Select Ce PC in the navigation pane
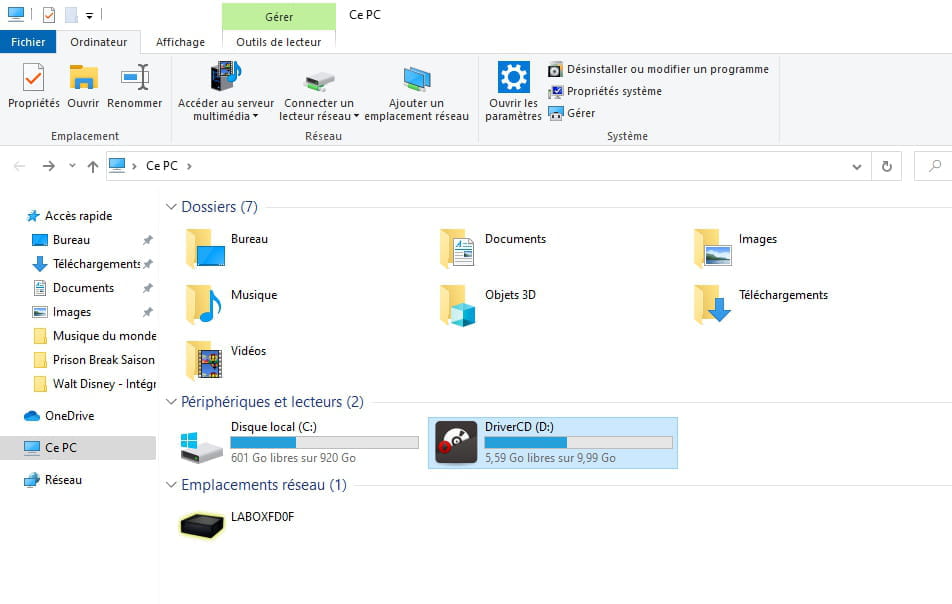 [x=78, y=448]
